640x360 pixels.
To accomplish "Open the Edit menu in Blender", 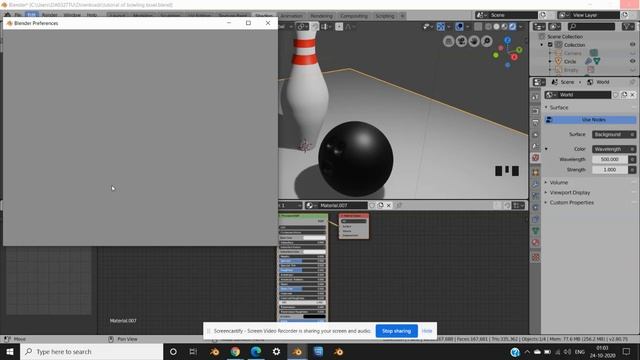I will [x=31, y=15].
